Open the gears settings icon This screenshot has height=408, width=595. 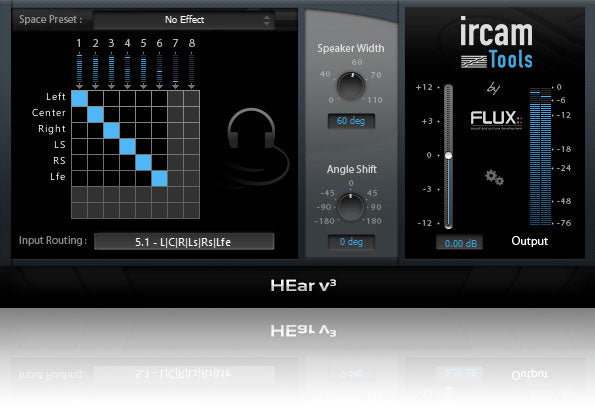[494, 177]
